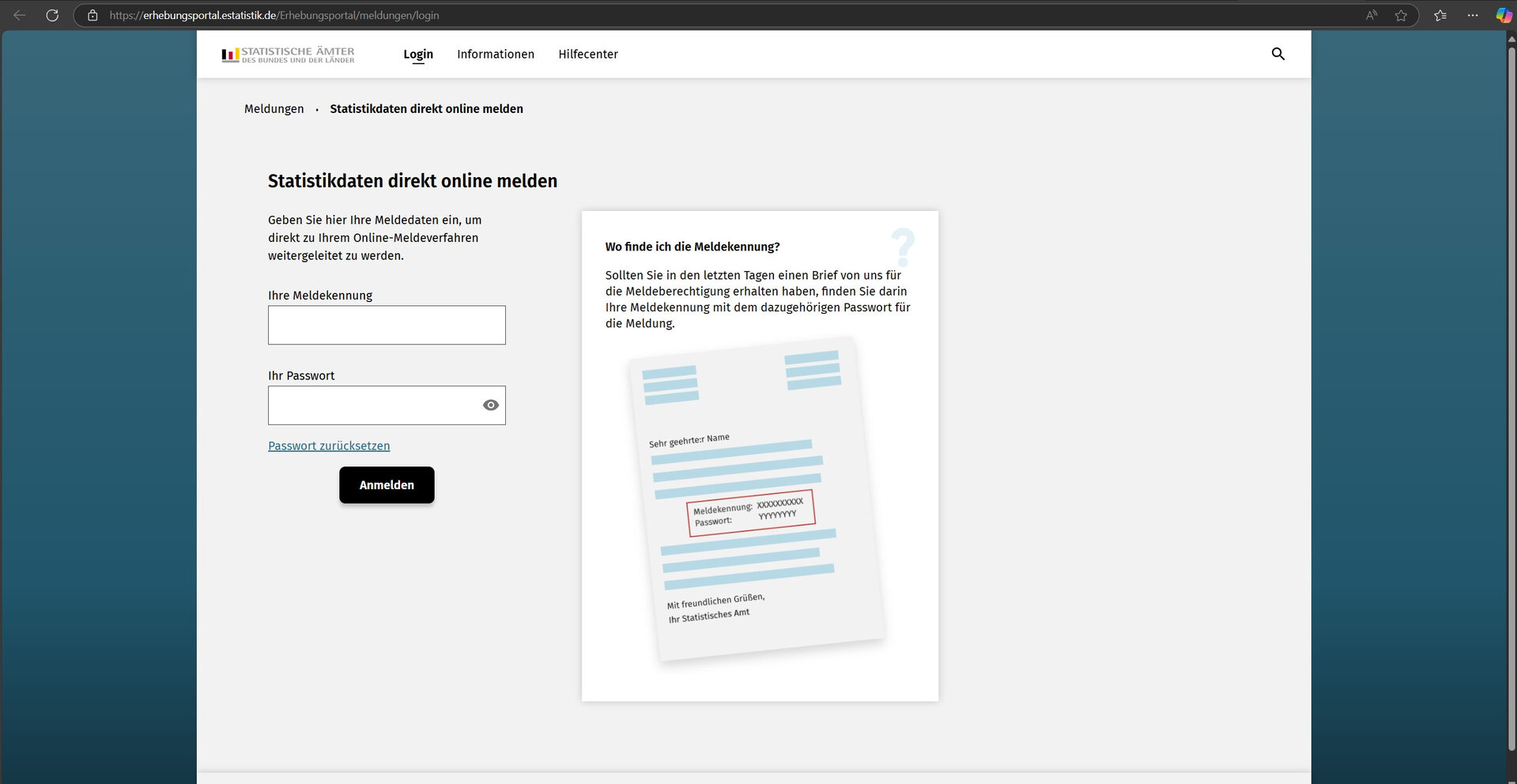Focus the Ihre Meldekennung input field
1517x784 pixels.
[x=387, y=325]
